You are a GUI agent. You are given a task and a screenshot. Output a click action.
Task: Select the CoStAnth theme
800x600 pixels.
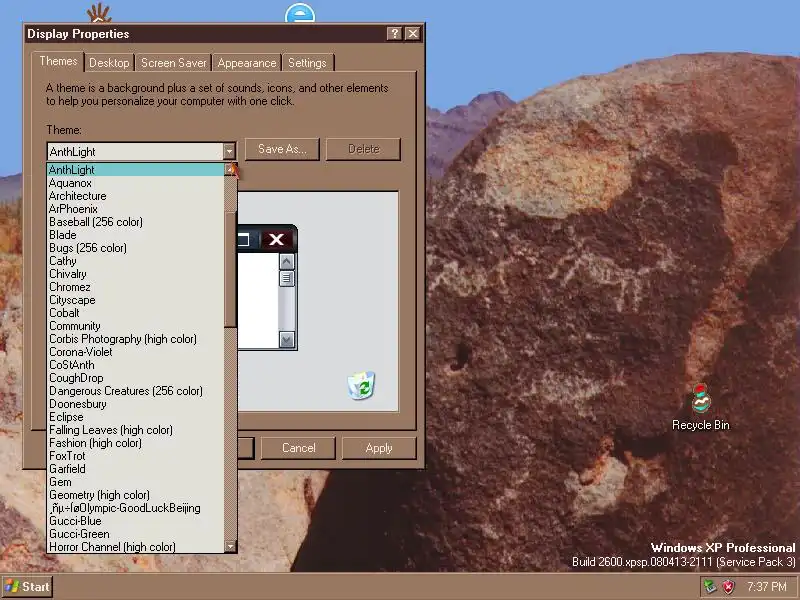pyautogui.click(x=136, y=365)
